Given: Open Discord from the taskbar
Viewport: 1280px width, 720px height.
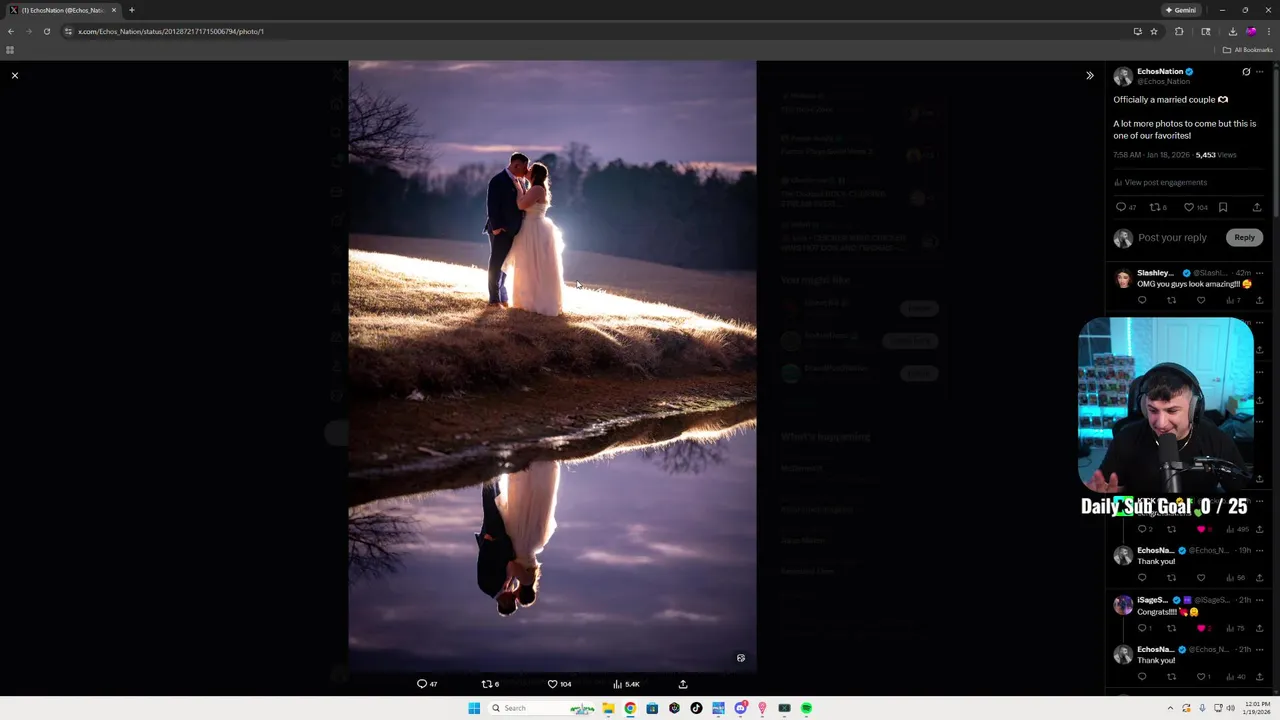Looking at the screenshot, I should pyautogui.click(x=740, y=708).
